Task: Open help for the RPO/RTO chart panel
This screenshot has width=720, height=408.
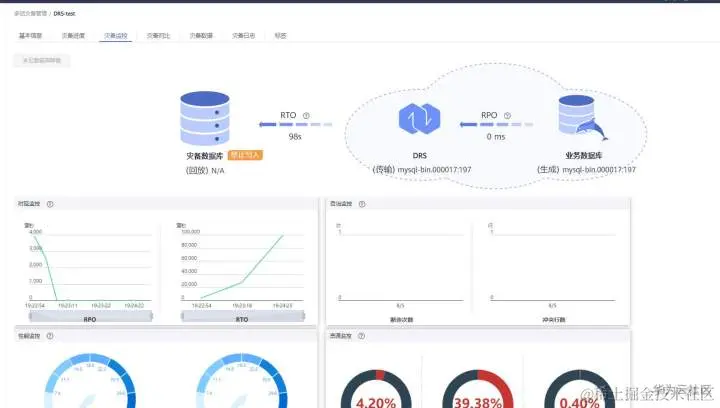Action: click(x=50, y=204)
